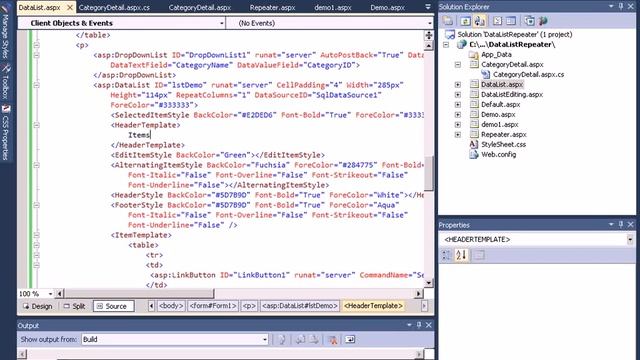Select the <p> tag navigator
640x360 pixels.
tap(249, 306)
